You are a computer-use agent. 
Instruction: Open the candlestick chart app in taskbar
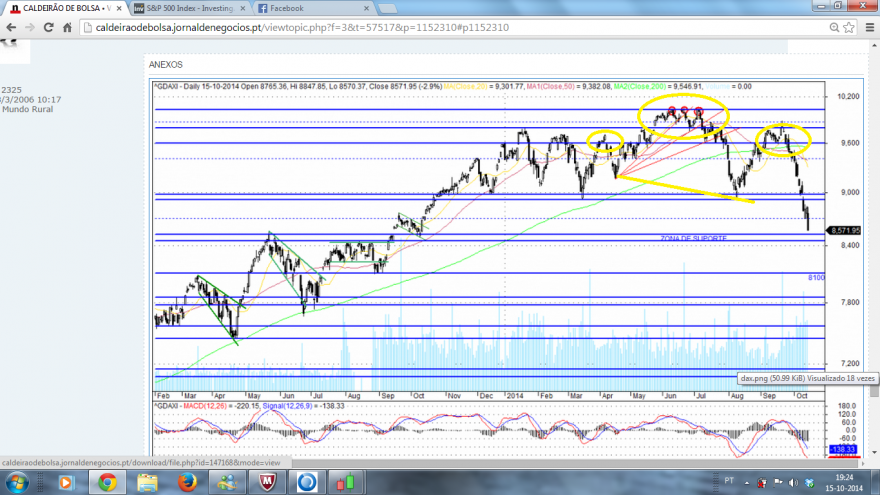346,482
